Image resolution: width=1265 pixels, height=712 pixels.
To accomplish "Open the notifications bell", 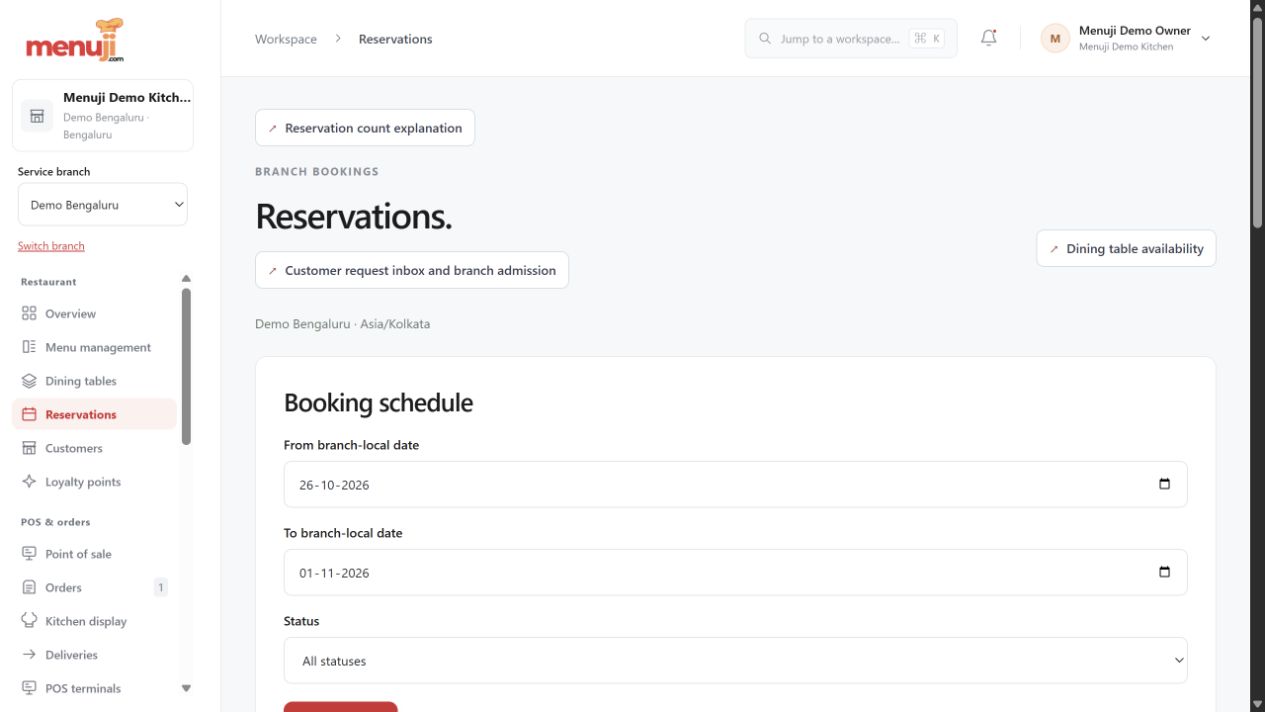I will pos(989,38).
